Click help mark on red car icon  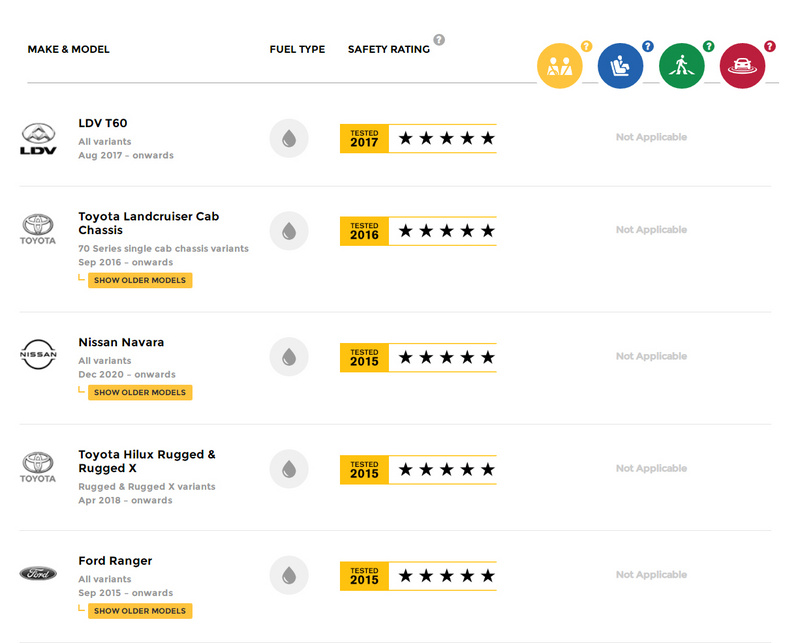(769, 46)
